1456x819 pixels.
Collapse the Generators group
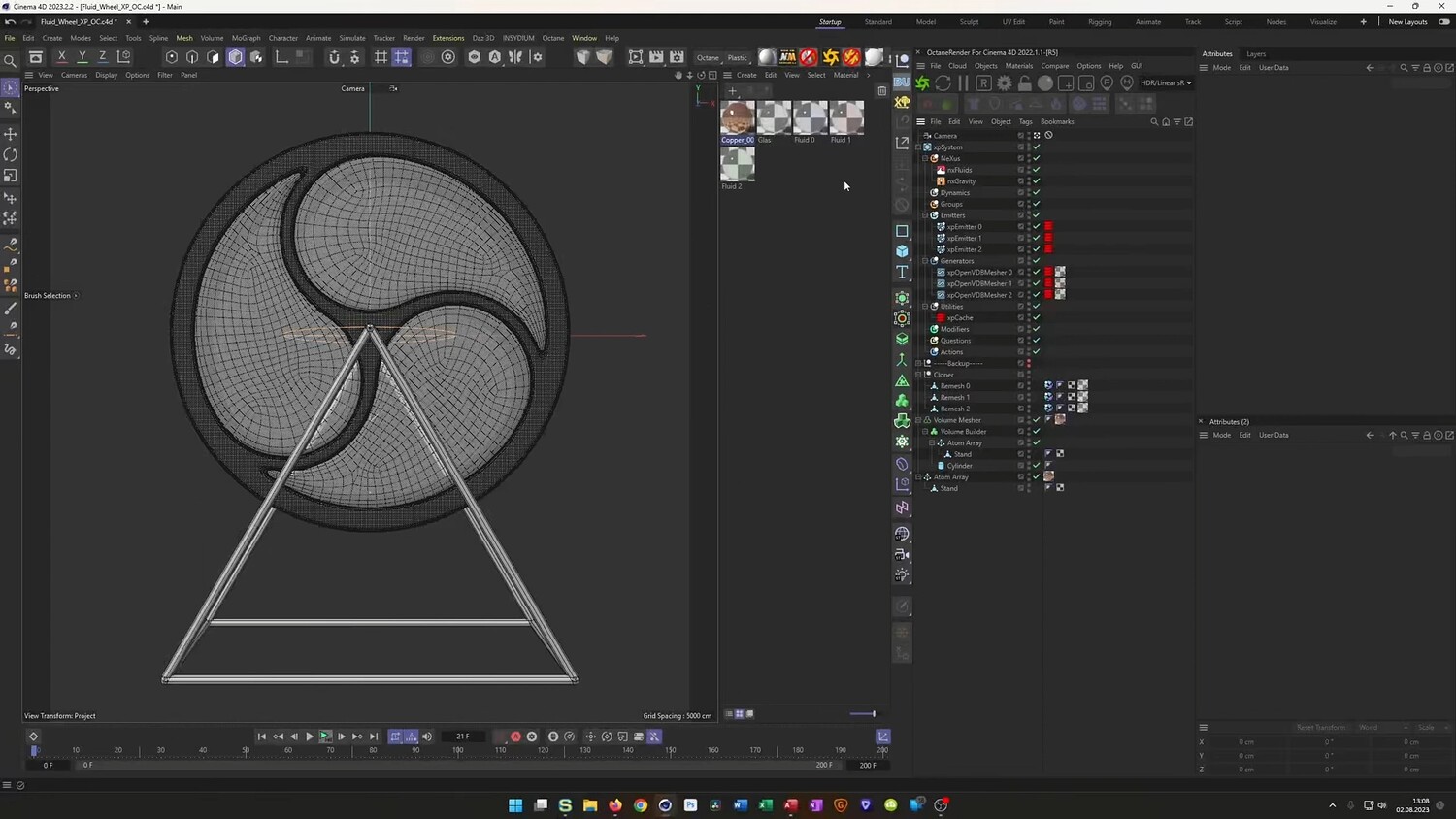(x=925, y=261)
